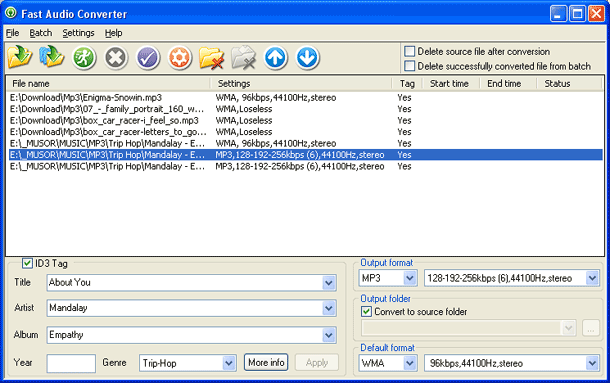
Task: Select the highlighted Mandalay MP3 row
Action: click(305, 155)
